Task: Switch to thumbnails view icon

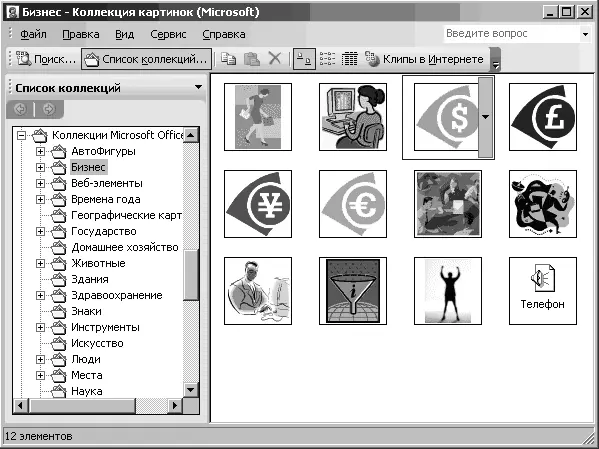Action: 304,59
